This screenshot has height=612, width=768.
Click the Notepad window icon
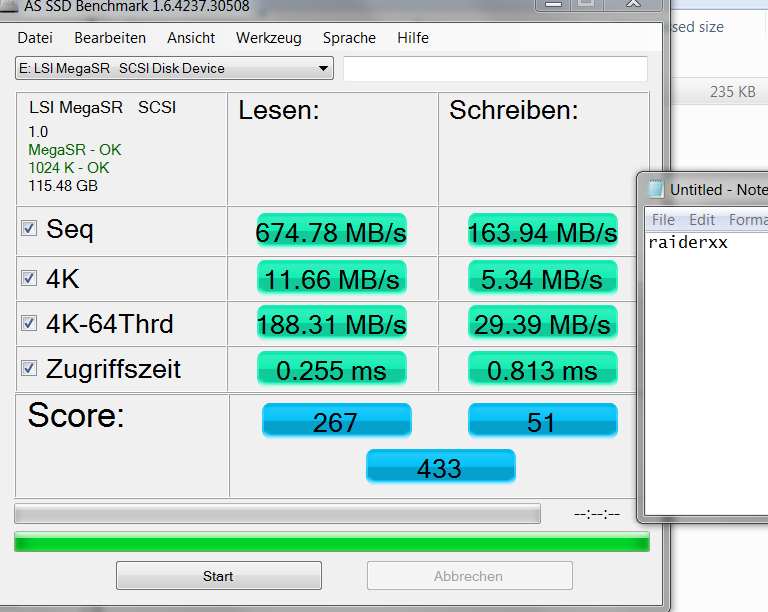tap(655, 189)
